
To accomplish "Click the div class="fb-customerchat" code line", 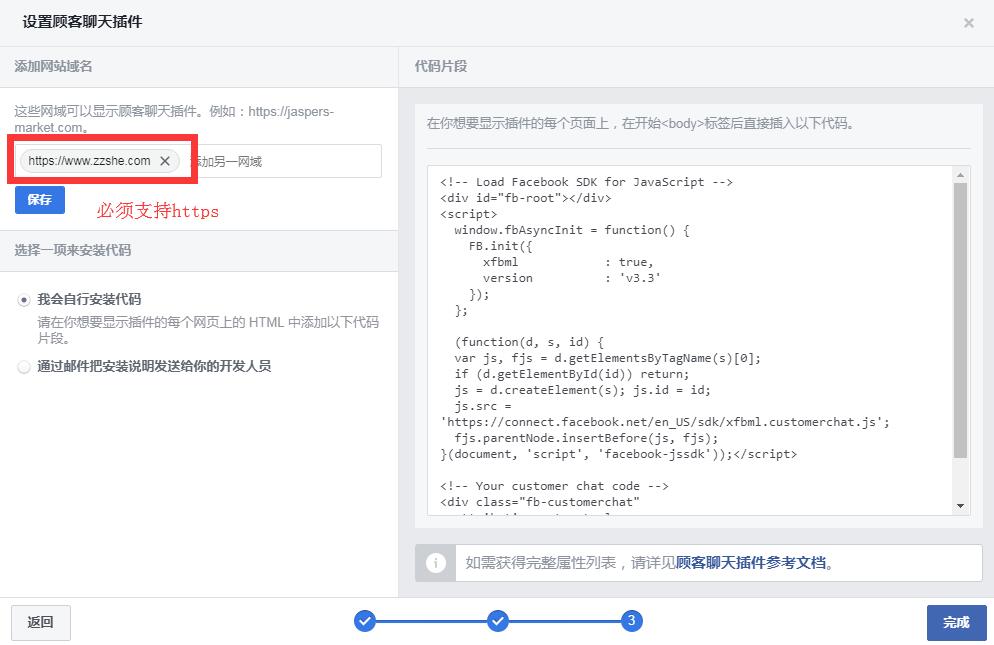I will click(540, 502).
